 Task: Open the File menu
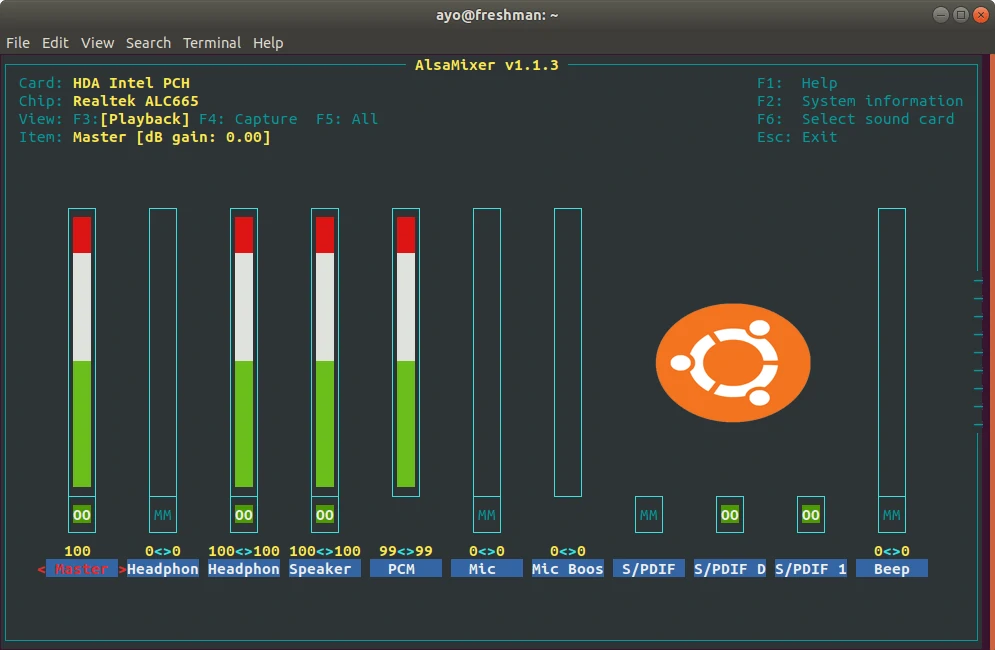click(x=18, y=43)
